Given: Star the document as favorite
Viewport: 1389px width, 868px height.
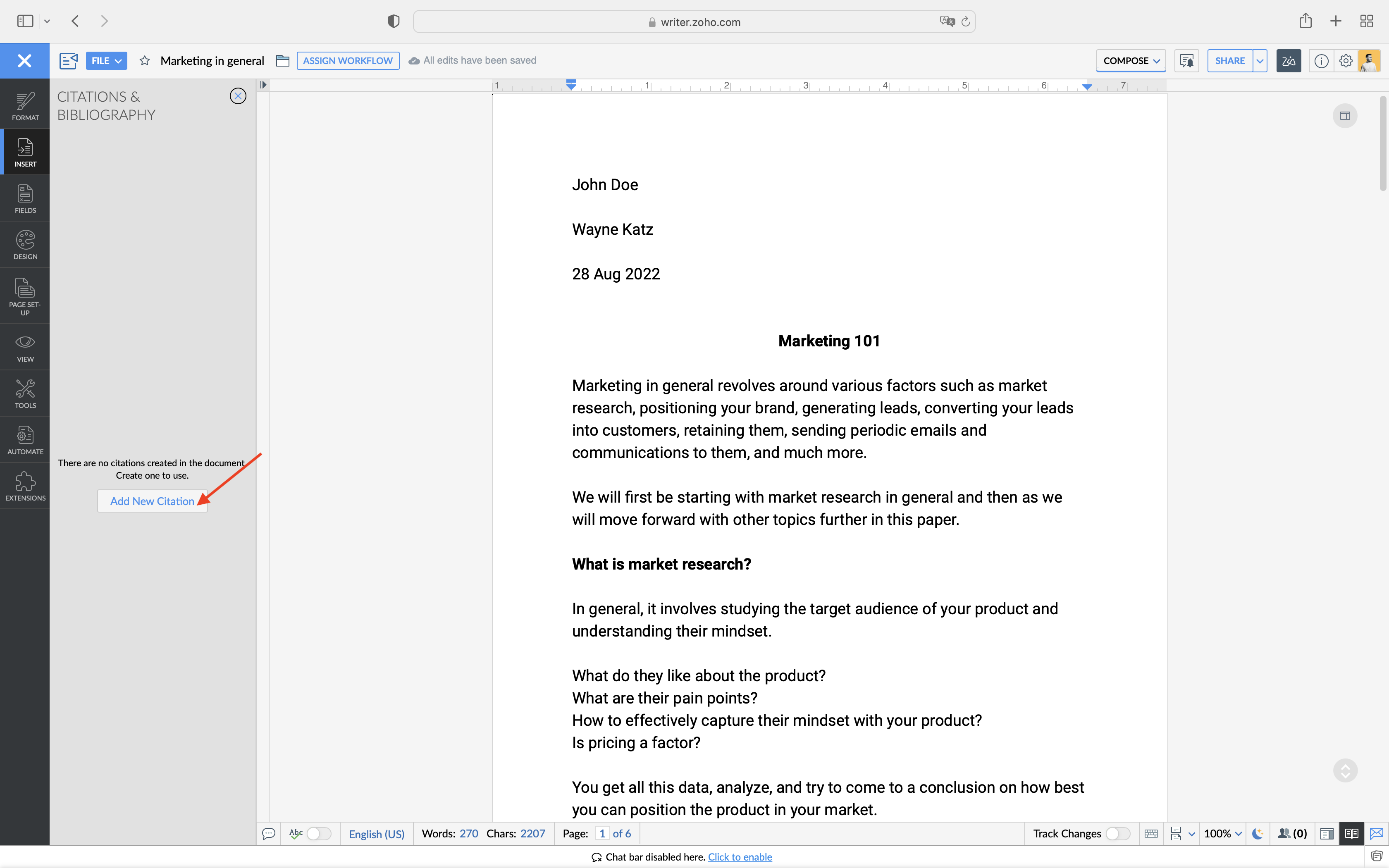Looking at the screenshot, I should click(145, 61).
